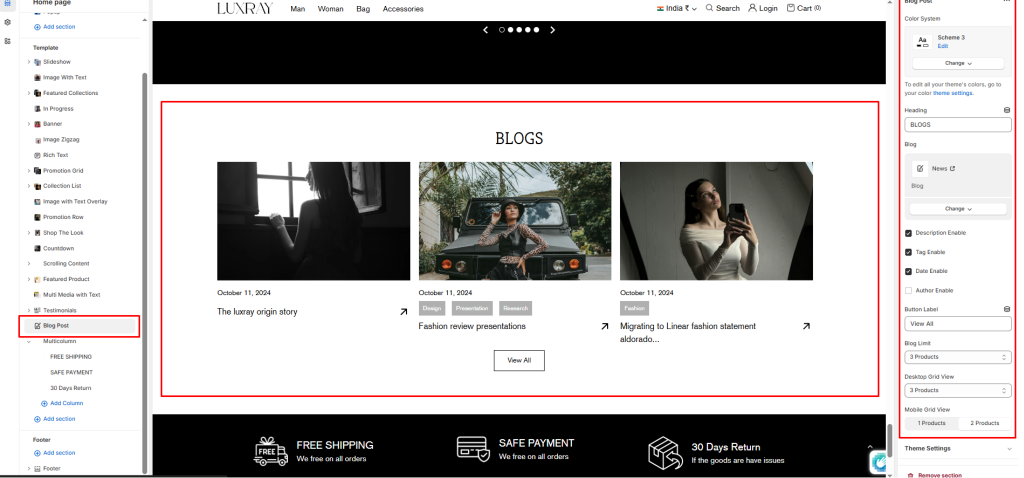
Task: Click Edit link under Scheme 3
Action: point(942,46)
